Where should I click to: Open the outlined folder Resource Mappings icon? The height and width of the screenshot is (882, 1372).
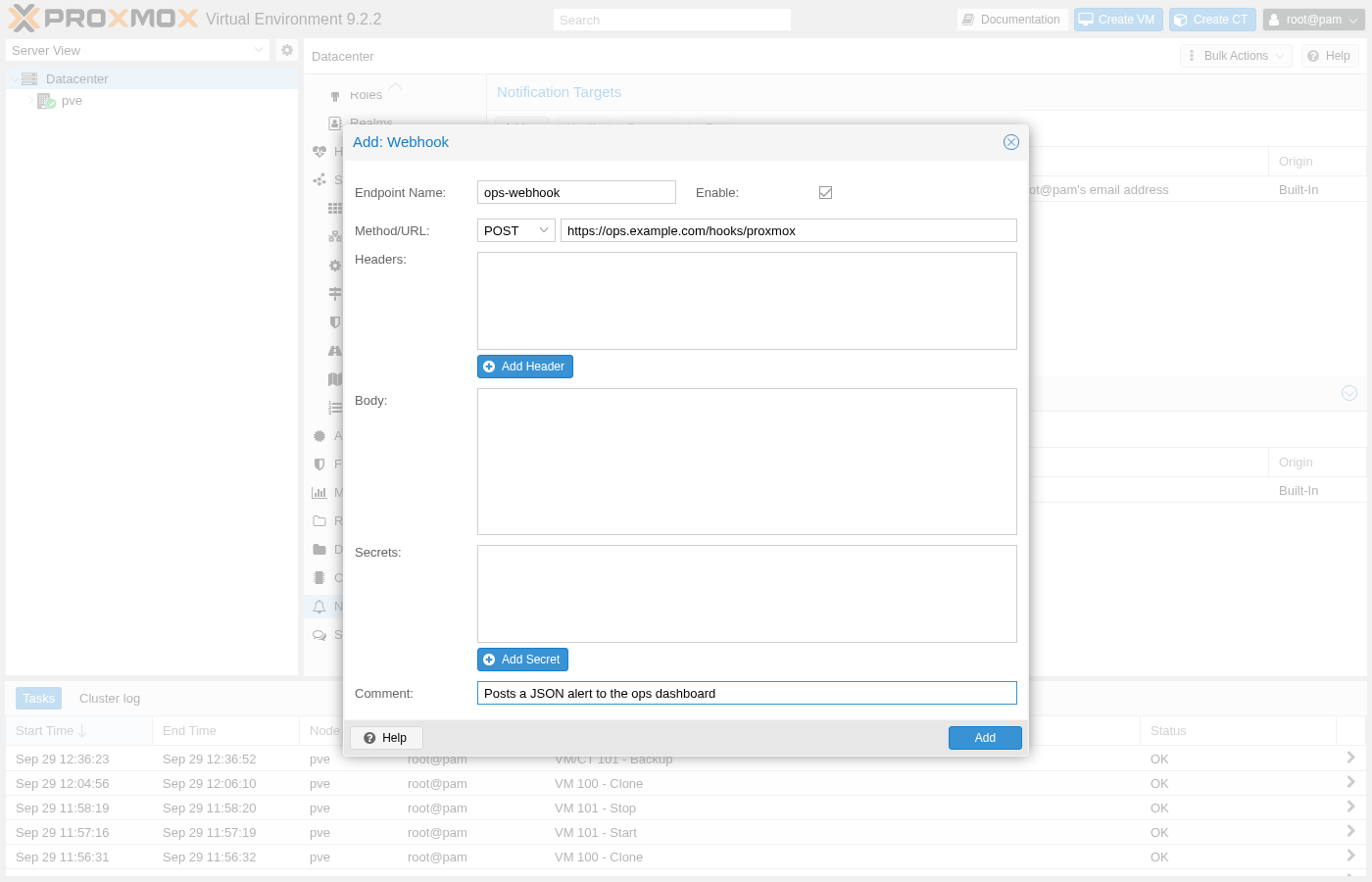tap(319, 521)
